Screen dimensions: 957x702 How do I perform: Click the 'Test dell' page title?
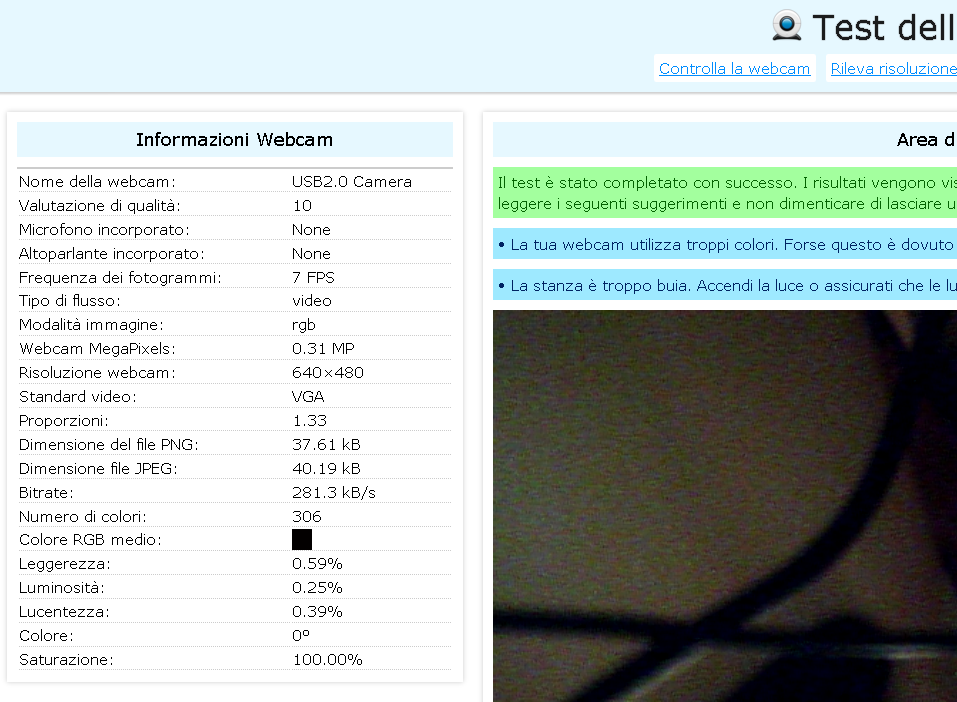(884, 27)
